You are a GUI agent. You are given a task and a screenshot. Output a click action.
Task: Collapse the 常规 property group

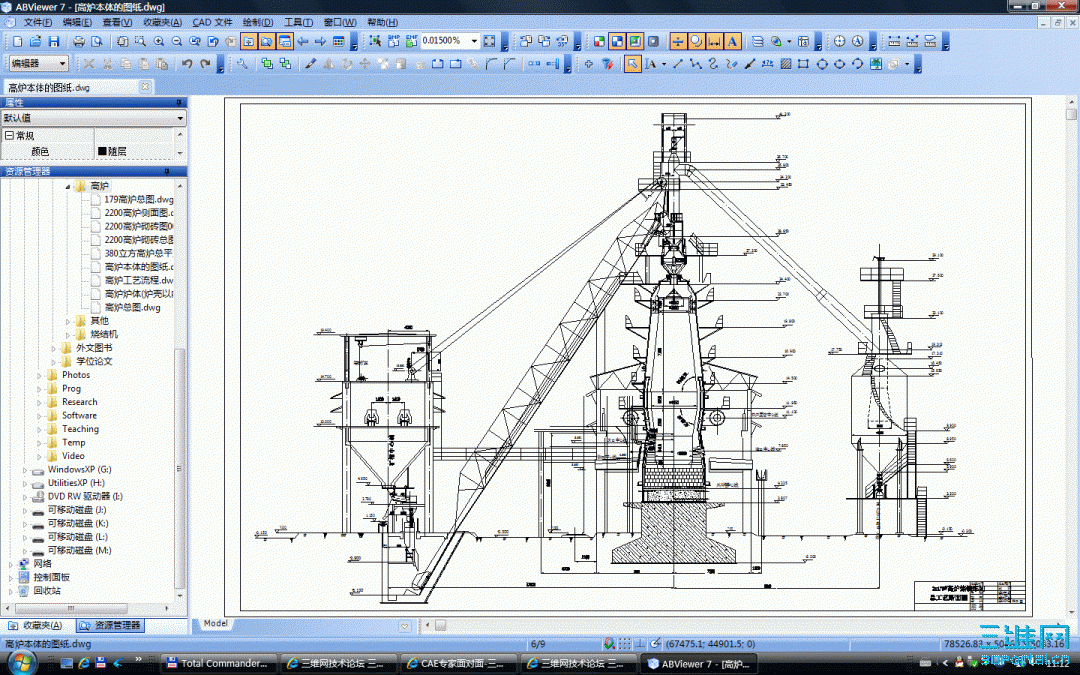(9, 135)
